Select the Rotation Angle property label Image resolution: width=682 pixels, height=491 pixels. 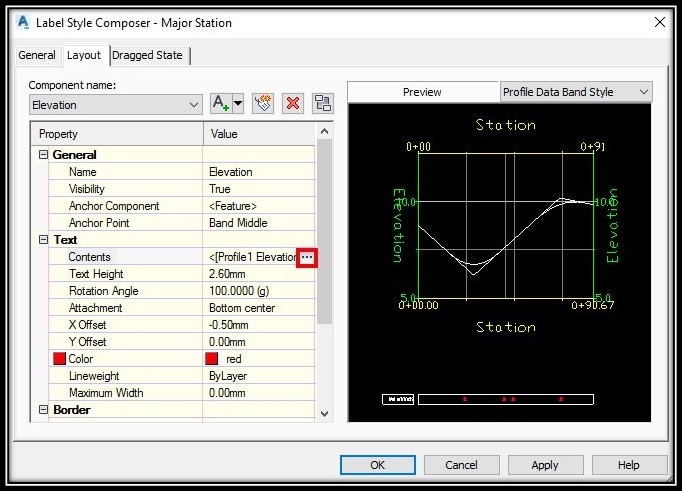pos(104,291)
